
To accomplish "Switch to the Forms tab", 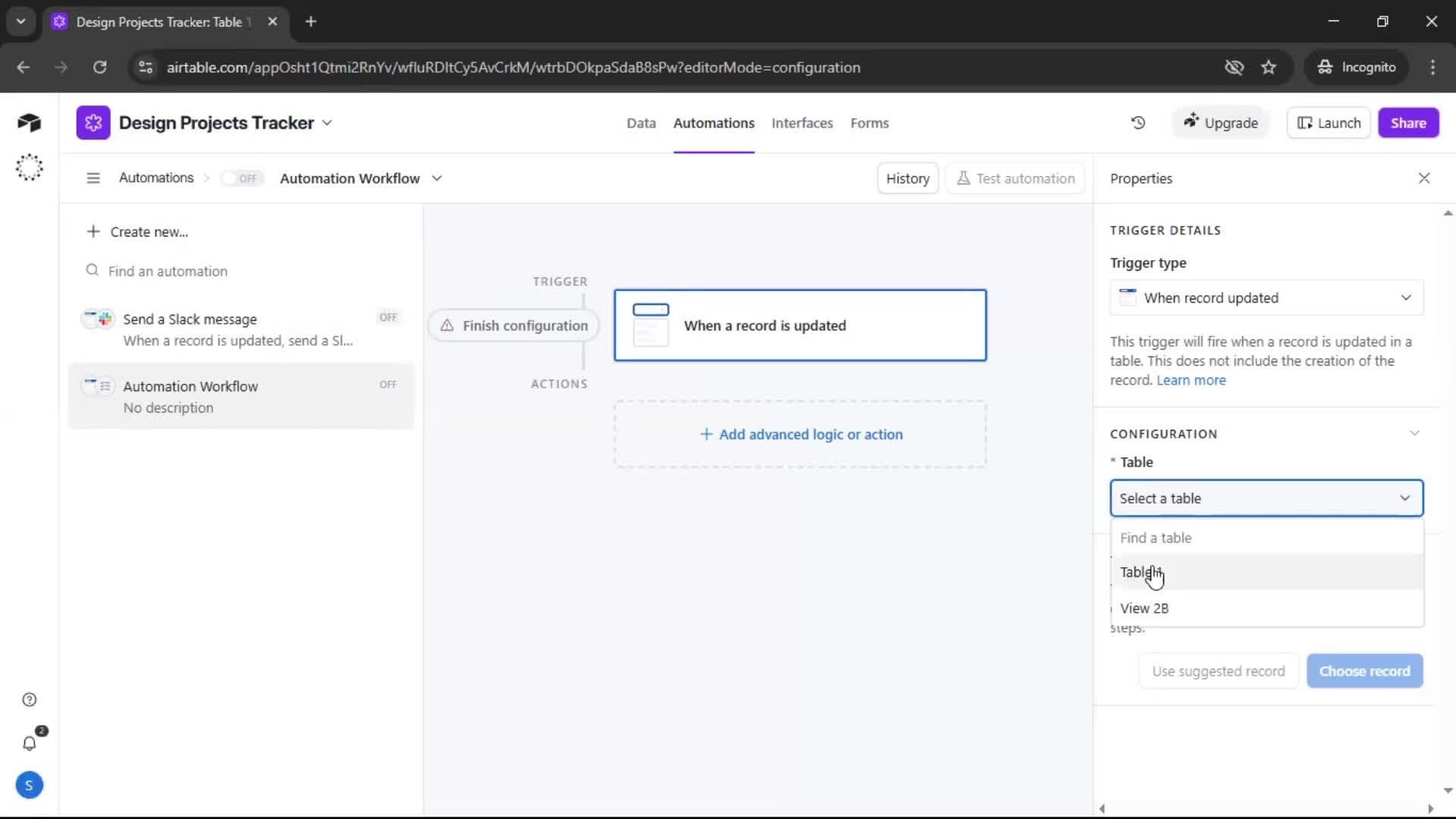I will pos(869,123).
